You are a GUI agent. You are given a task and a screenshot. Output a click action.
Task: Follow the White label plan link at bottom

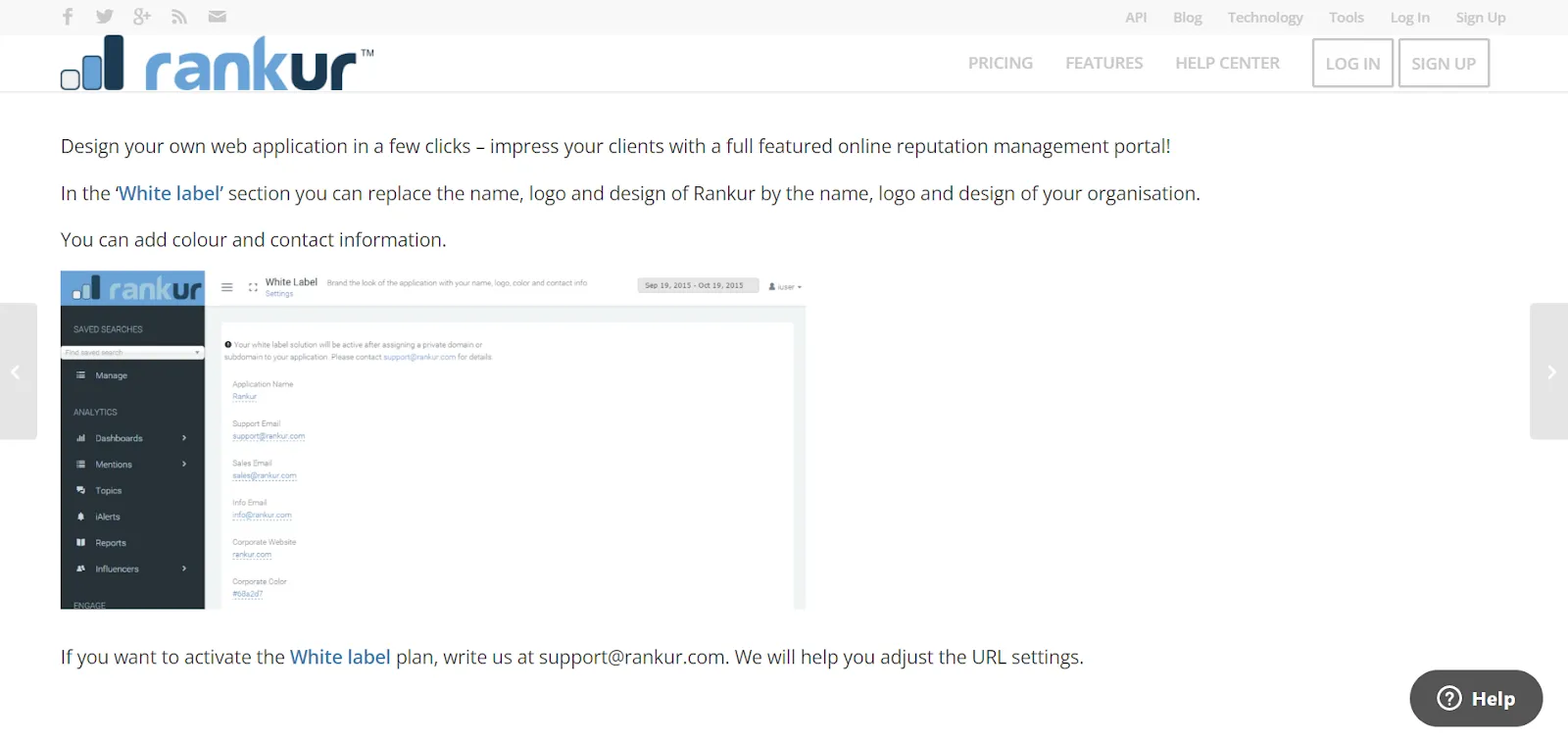click(340, 657)
